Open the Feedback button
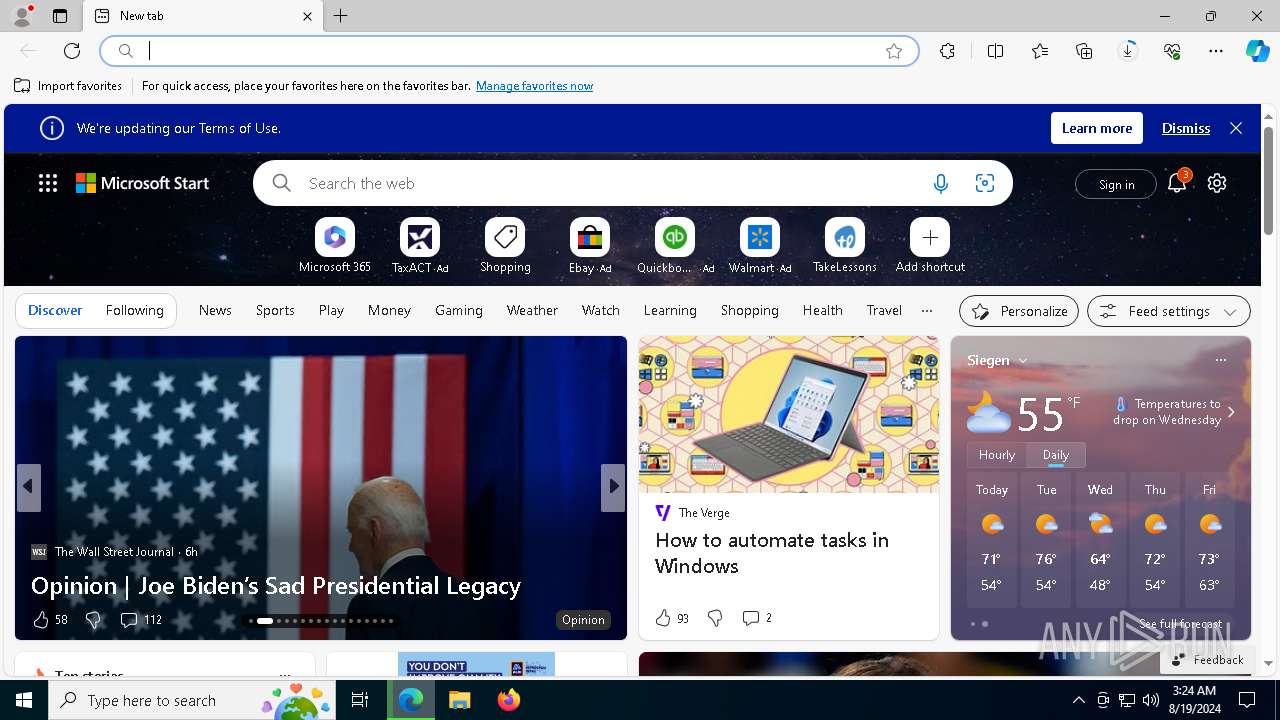The width and height of the screenshot is (1280, 720). coord(1208,660)
